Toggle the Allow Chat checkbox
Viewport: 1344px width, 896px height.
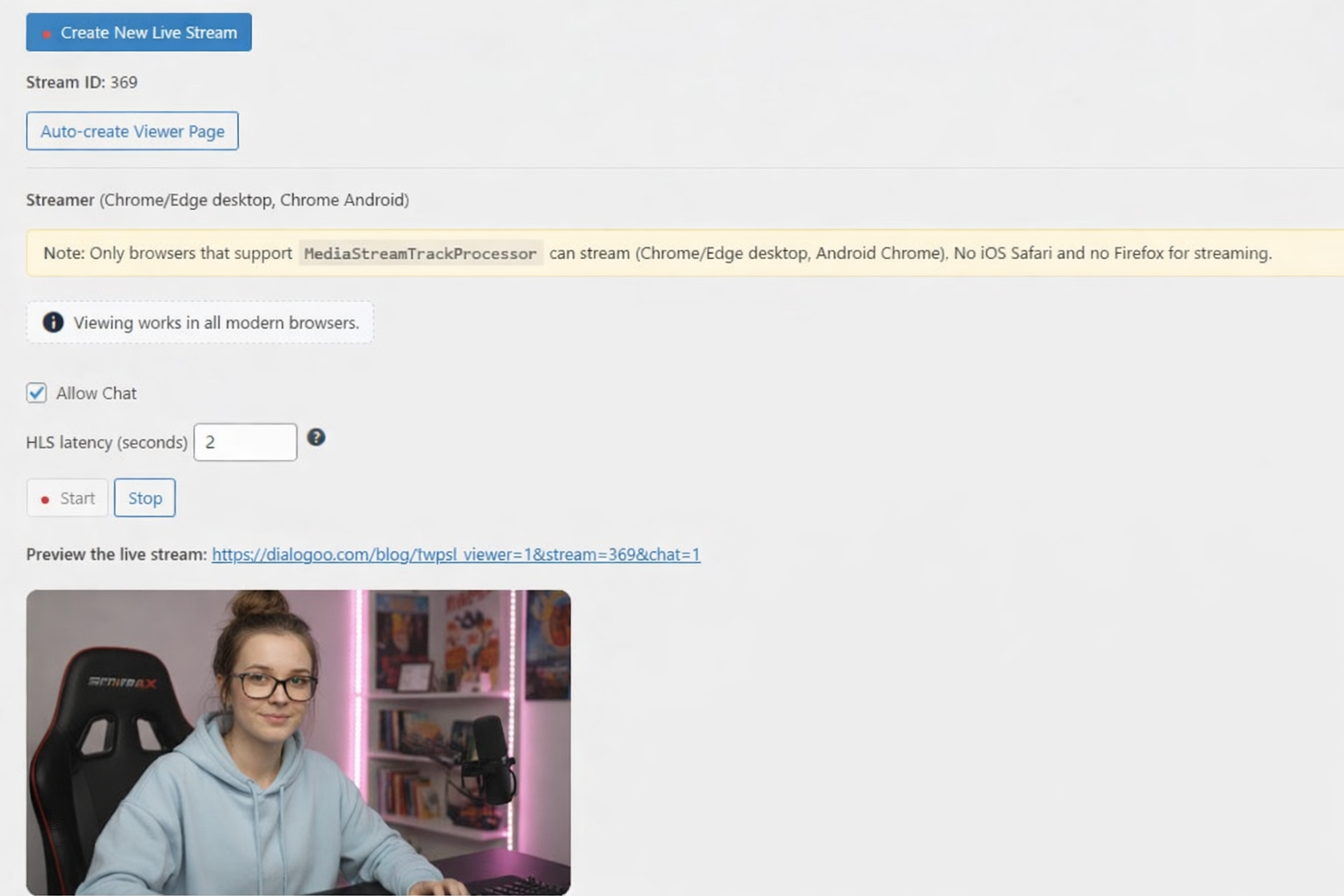point(37,393)
